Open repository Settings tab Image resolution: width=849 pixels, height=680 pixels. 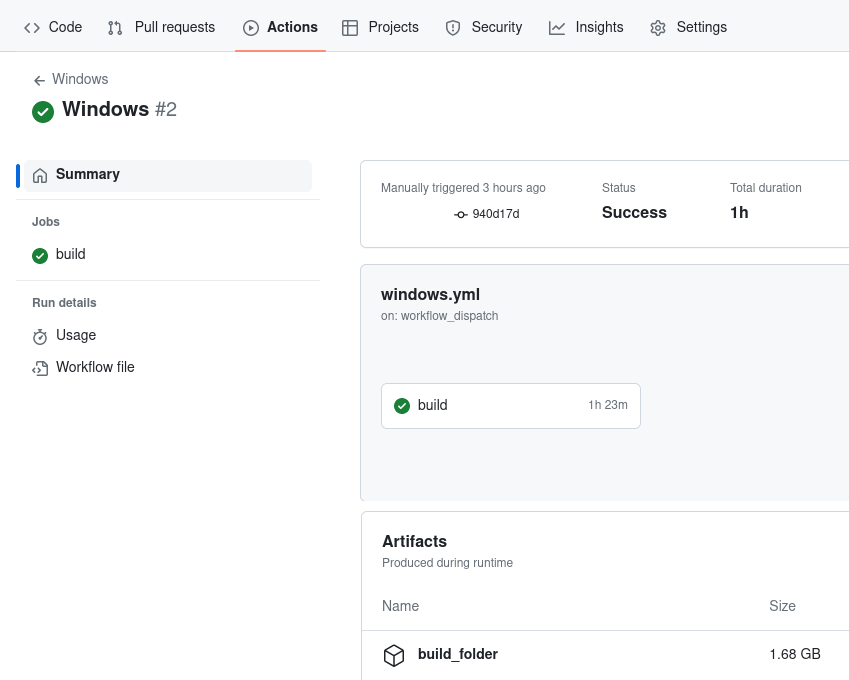click(688, 27)
